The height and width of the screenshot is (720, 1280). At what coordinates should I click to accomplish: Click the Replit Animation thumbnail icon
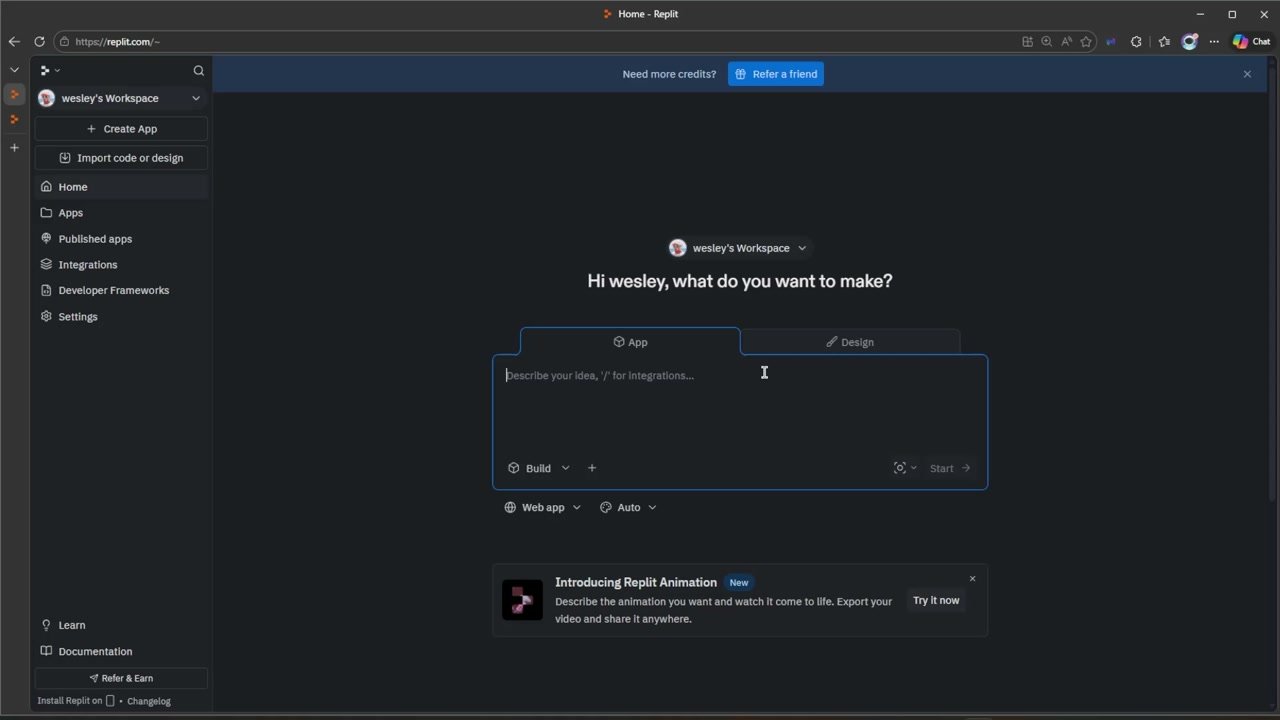[522, 600]
